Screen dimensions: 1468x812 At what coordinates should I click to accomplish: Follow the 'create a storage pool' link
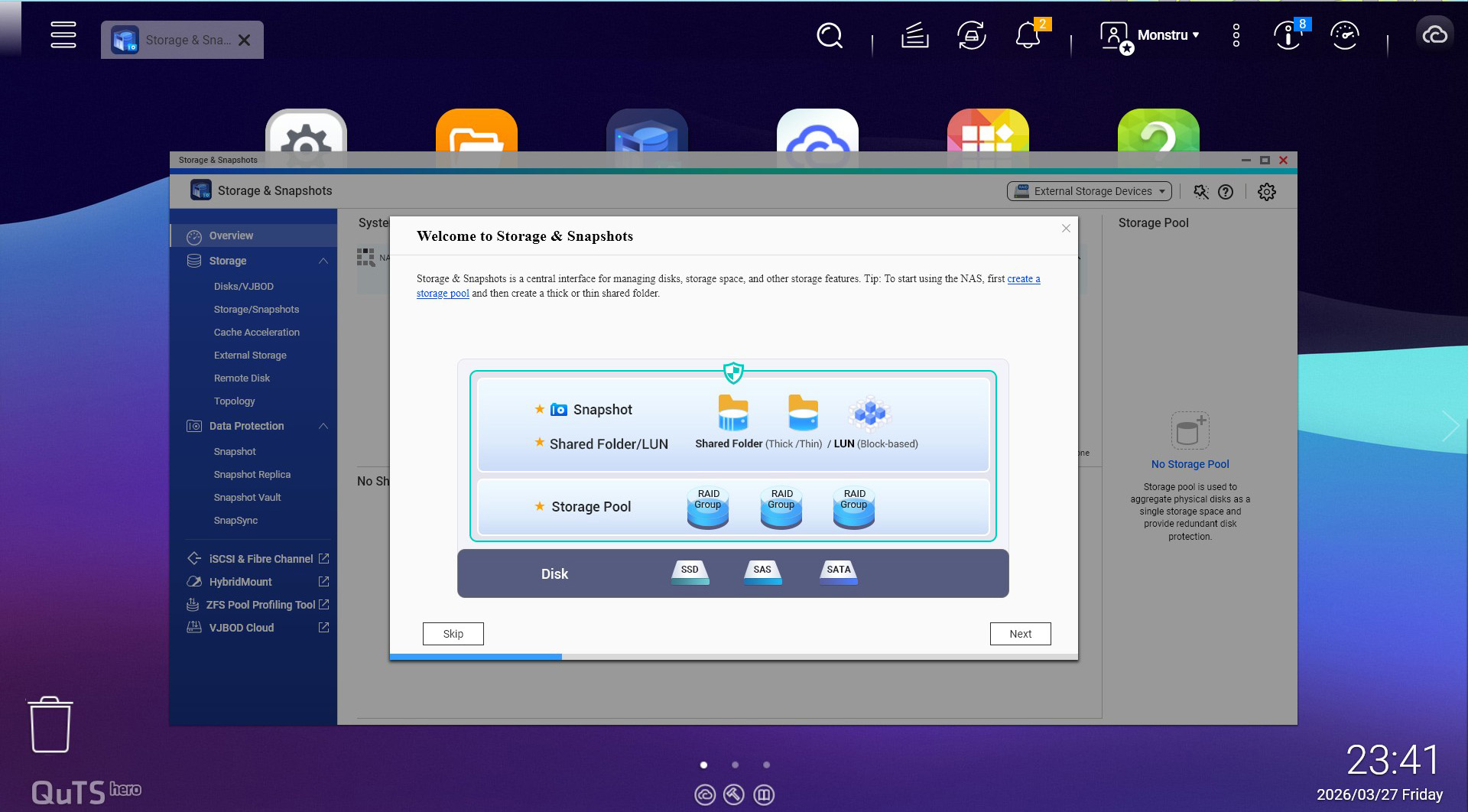(x=1023, y=279)
